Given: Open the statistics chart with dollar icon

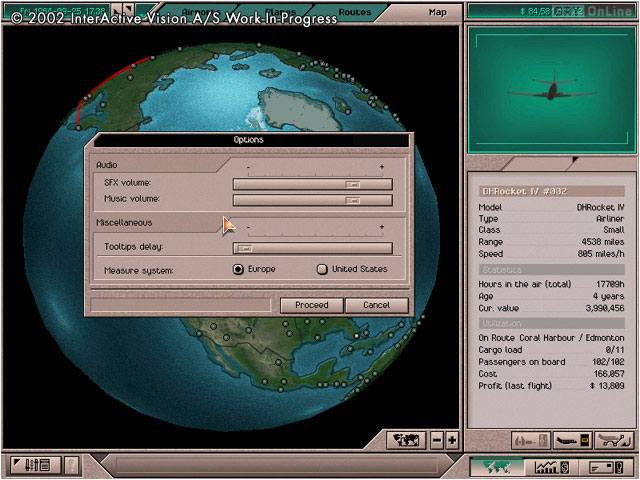Looking at the screenshot, I should tap(552, 466).
